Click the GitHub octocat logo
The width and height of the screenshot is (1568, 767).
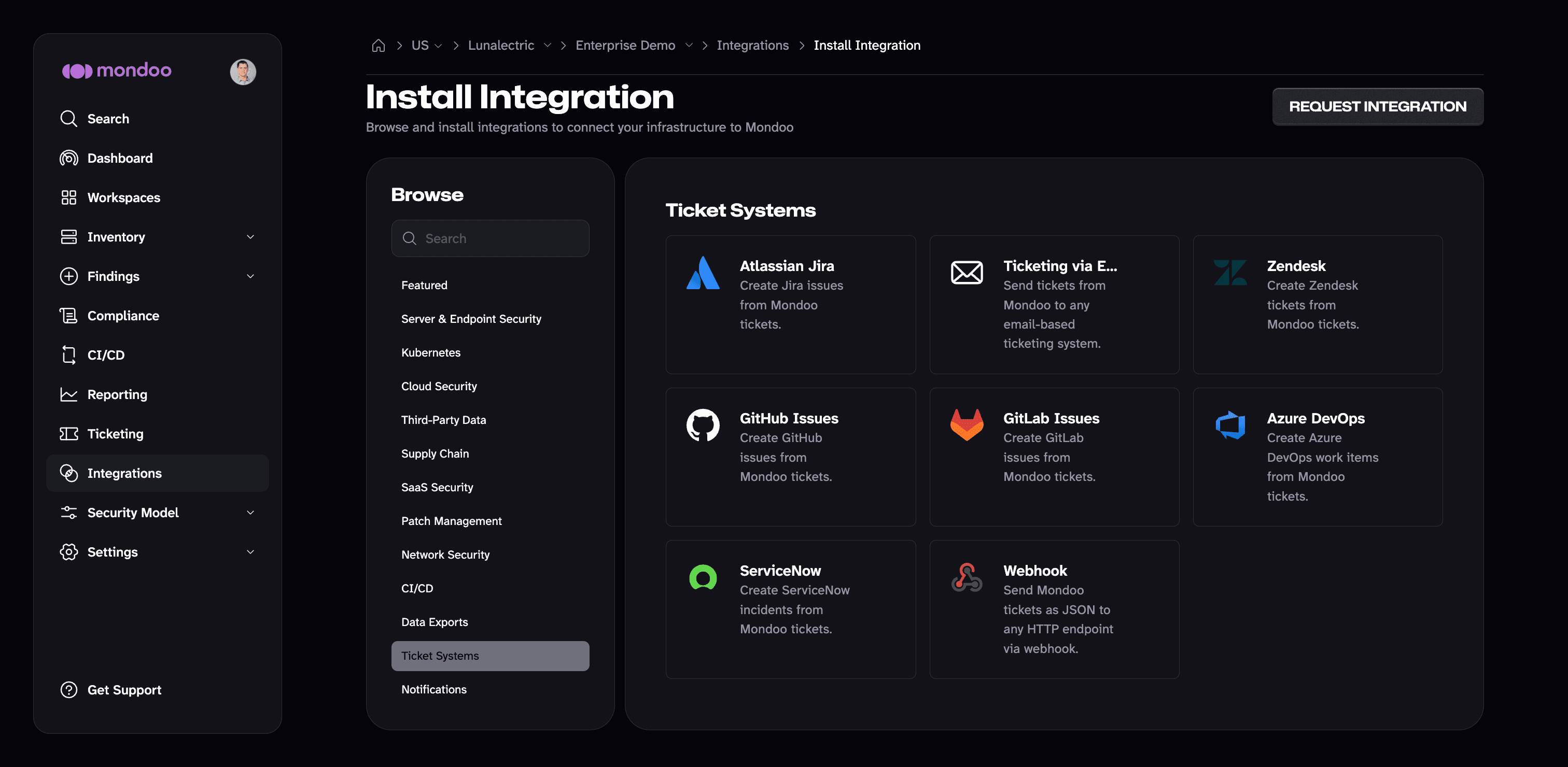point(703,425)
